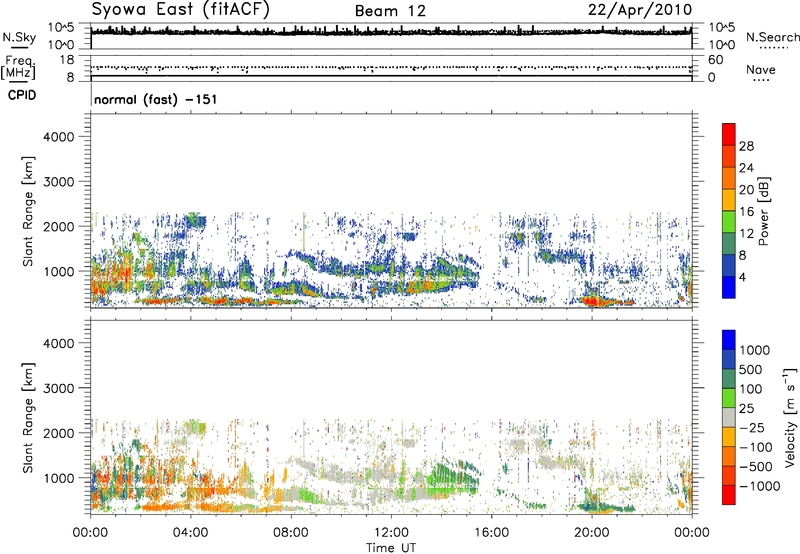The height and width of the screenshot is (554, 800).
Task: Click '2000' on power panel range axis
Action: (58, 226)
